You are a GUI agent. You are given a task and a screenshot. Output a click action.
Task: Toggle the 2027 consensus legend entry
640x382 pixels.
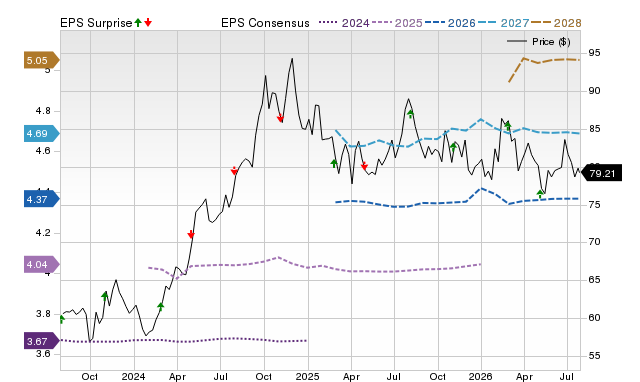(x=504, y=23)
